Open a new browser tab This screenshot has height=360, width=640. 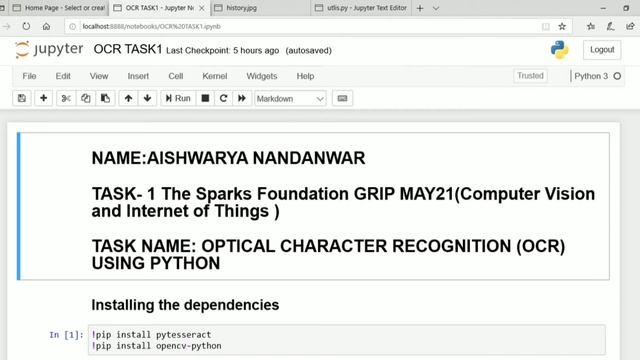420,8
